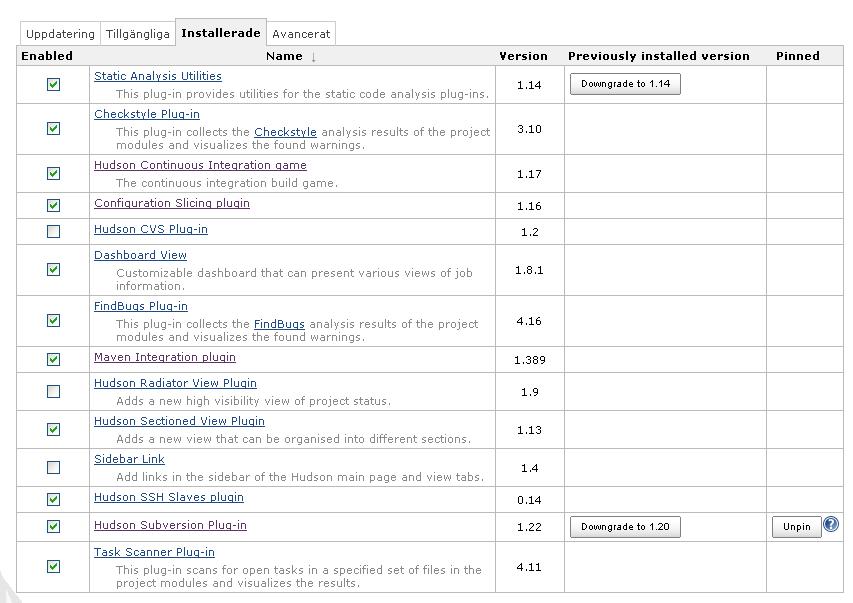
Task: Select the Installerade tab
Action: 220,33
